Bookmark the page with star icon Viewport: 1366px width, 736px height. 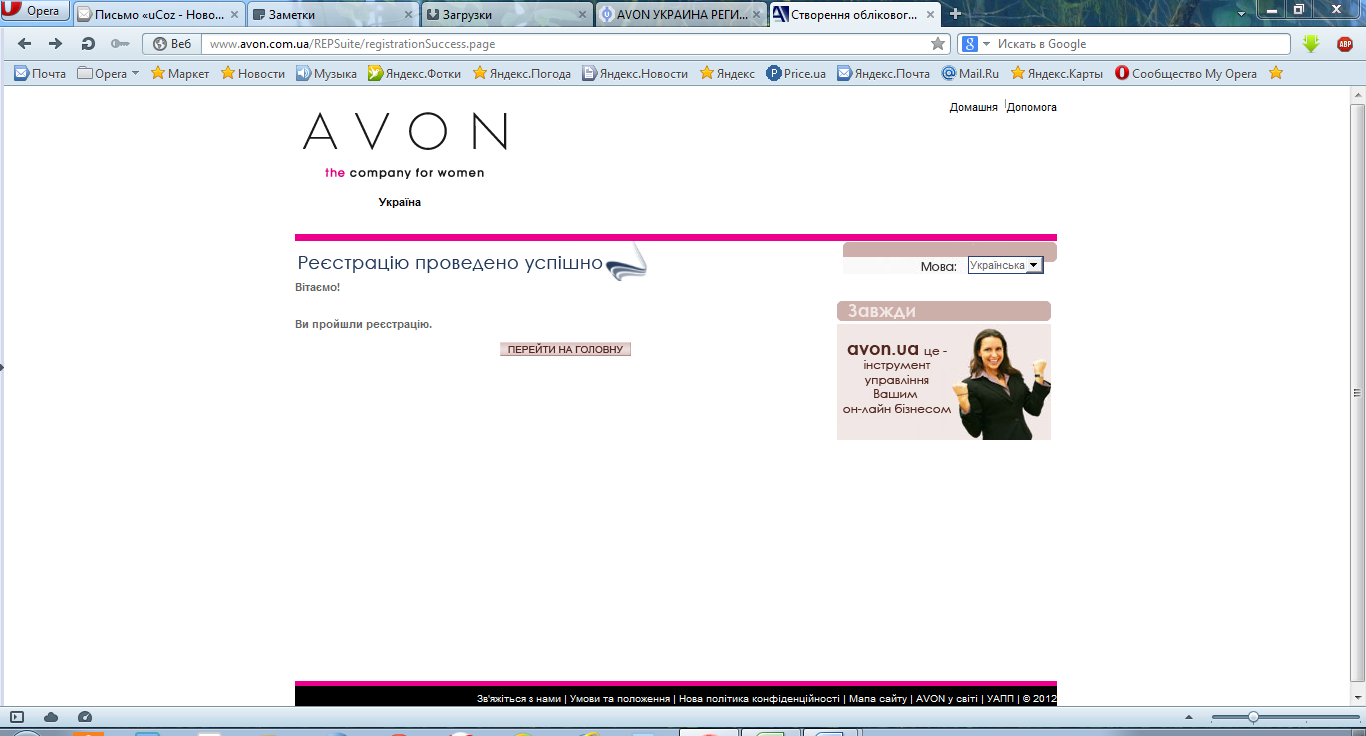click(938, 44)
